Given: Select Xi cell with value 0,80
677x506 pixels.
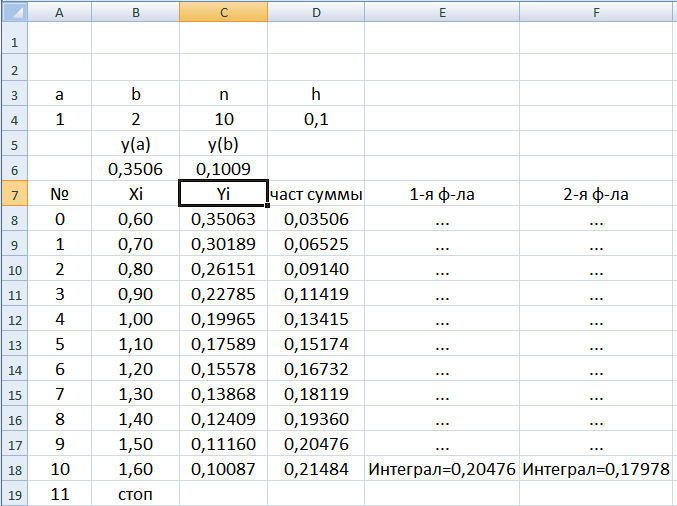Looking at the screenshot, I should 136,269.
